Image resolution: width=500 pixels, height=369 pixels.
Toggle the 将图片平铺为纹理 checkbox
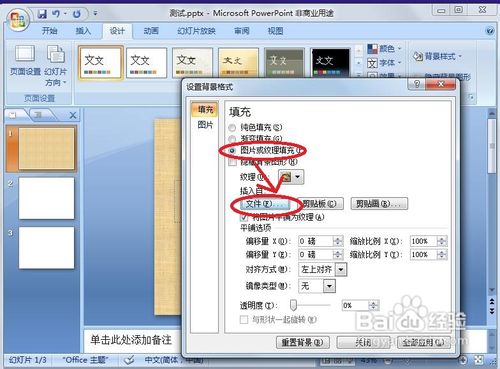244,218
